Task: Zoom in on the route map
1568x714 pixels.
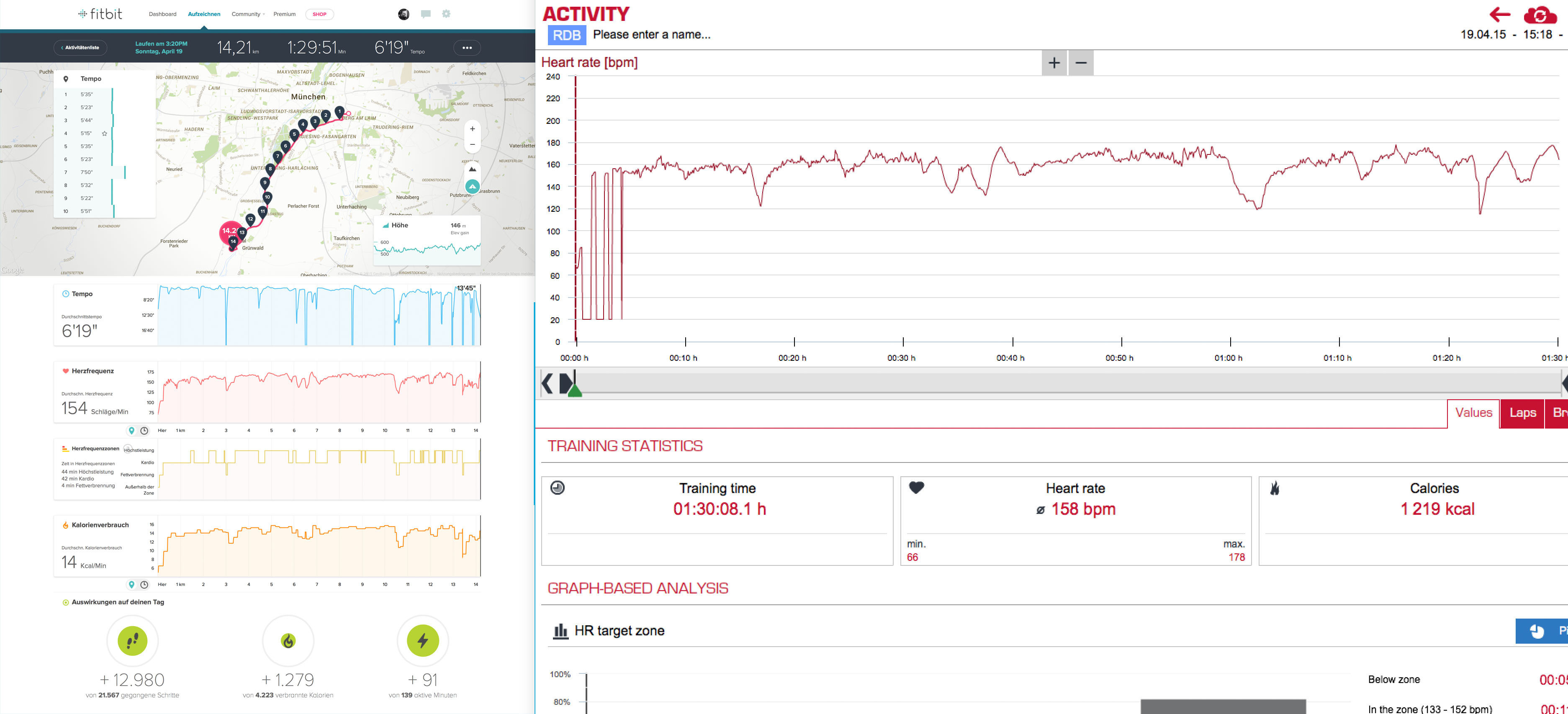Action: coord(472,128)
